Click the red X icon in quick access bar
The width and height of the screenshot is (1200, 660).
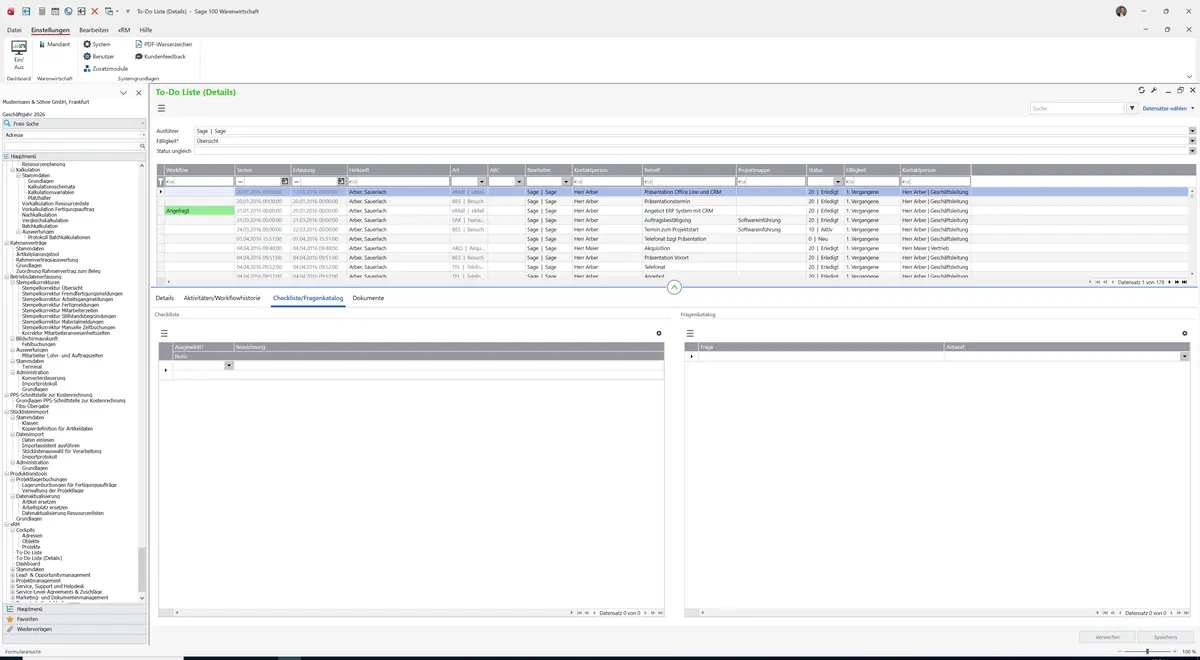(x=95, y=11)
